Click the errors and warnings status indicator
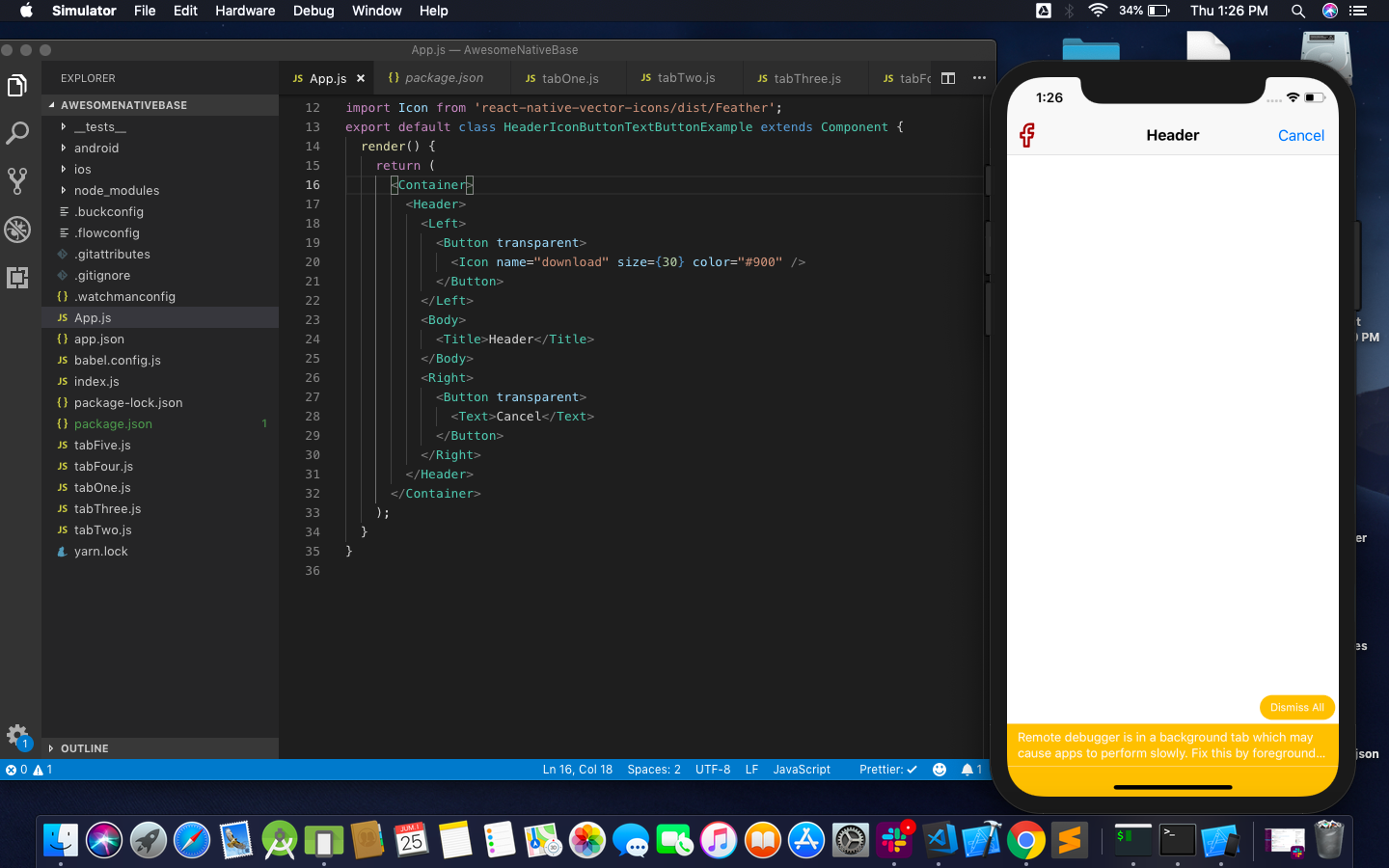 [29, 770]
